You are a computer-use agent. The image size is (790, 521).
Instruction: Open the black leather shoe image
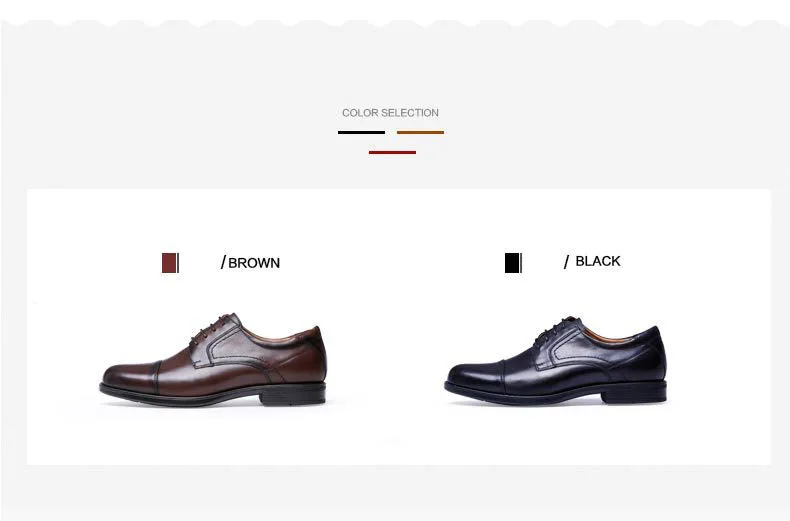click(556, 361)
